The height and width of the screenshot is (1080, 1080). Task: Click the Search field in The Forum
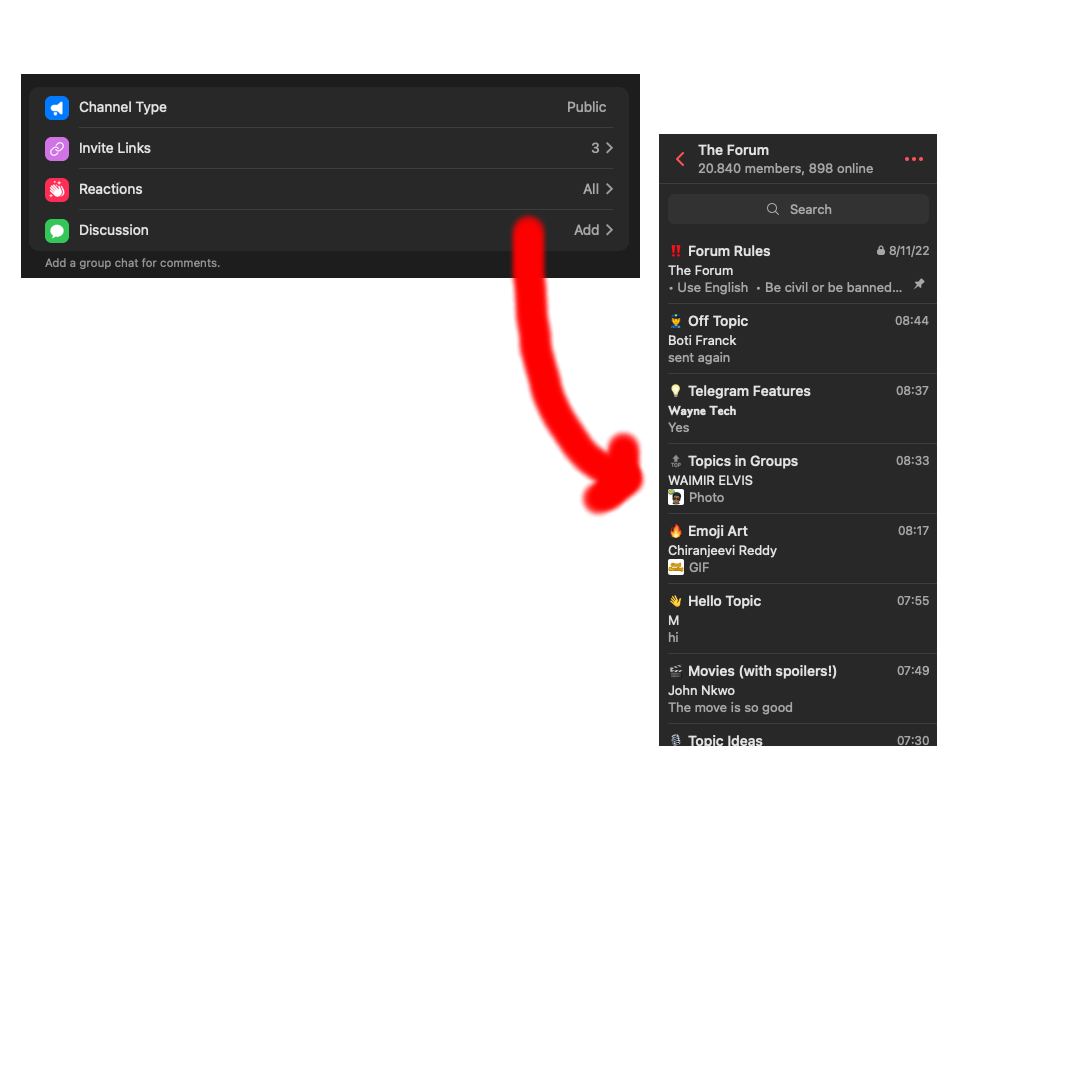coord(798,209)
